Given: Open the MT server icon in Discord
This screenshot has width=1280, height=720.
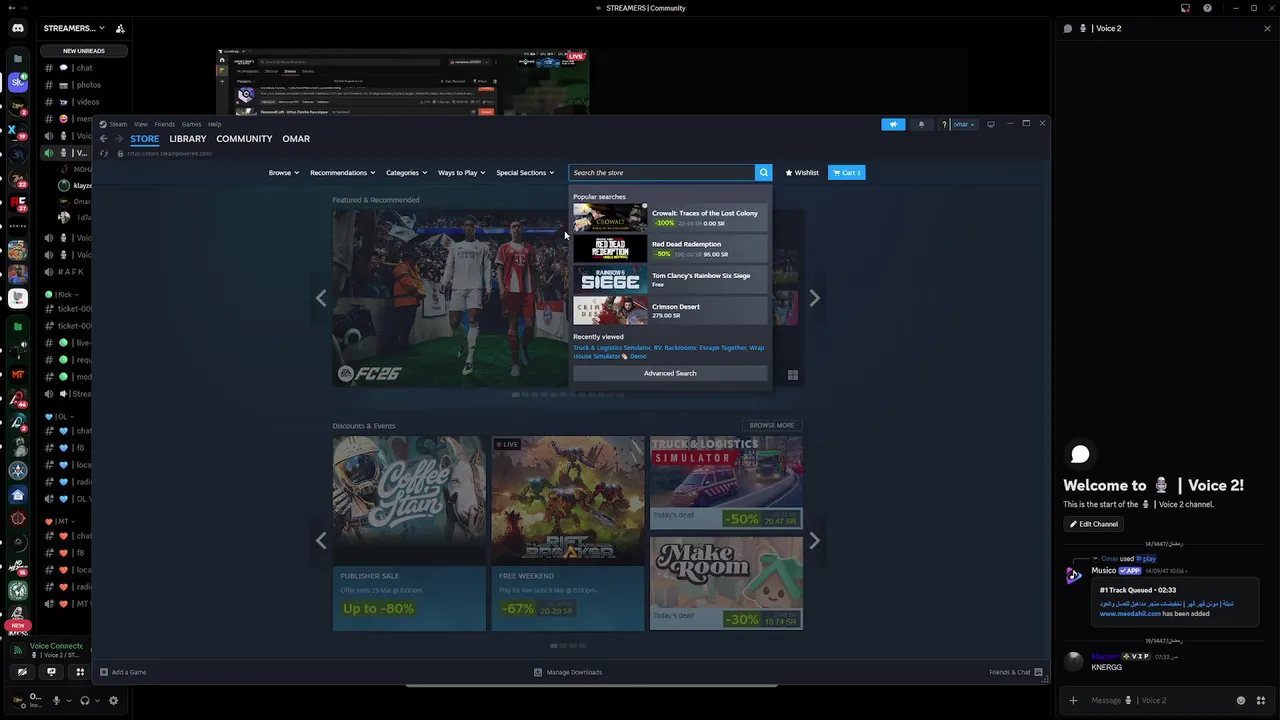Looking at the screenshot, I should click(18, 375).
